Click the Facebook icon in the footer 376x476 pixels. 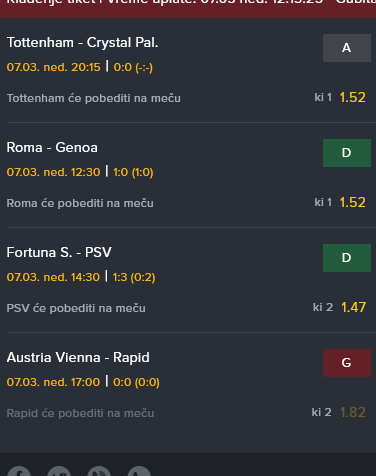click(x=19, y=471)
